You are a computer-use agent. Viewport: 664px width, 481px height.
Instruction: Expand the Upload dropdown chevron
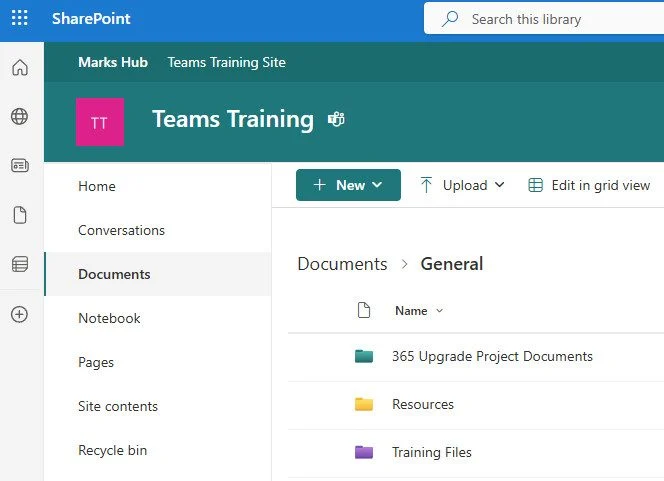(500, 185)
